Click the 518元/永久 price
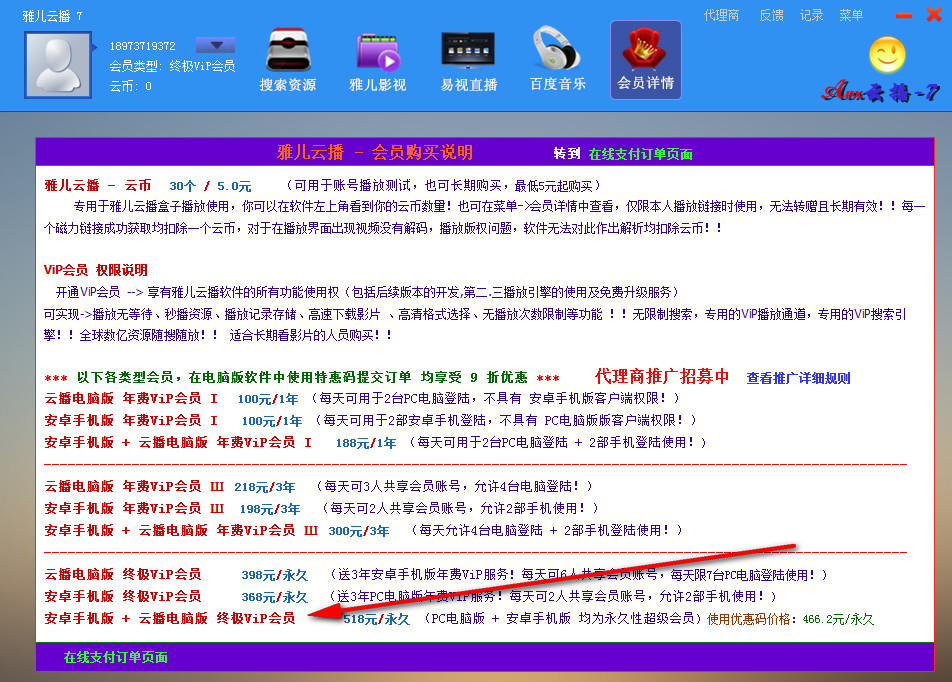 point(376,619)
